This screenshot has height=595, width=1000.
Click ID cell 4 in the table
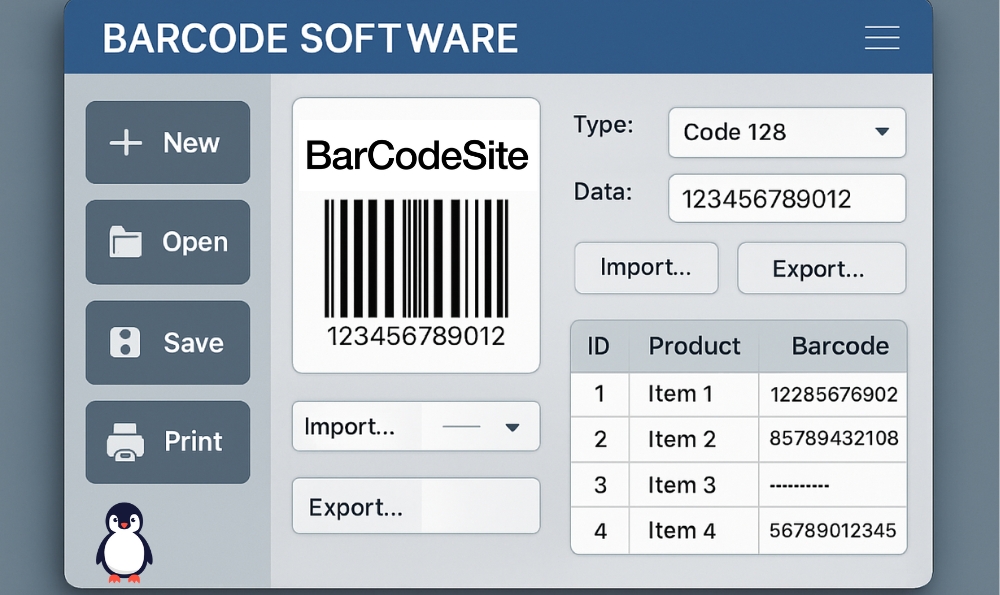(x=600, y=531)
